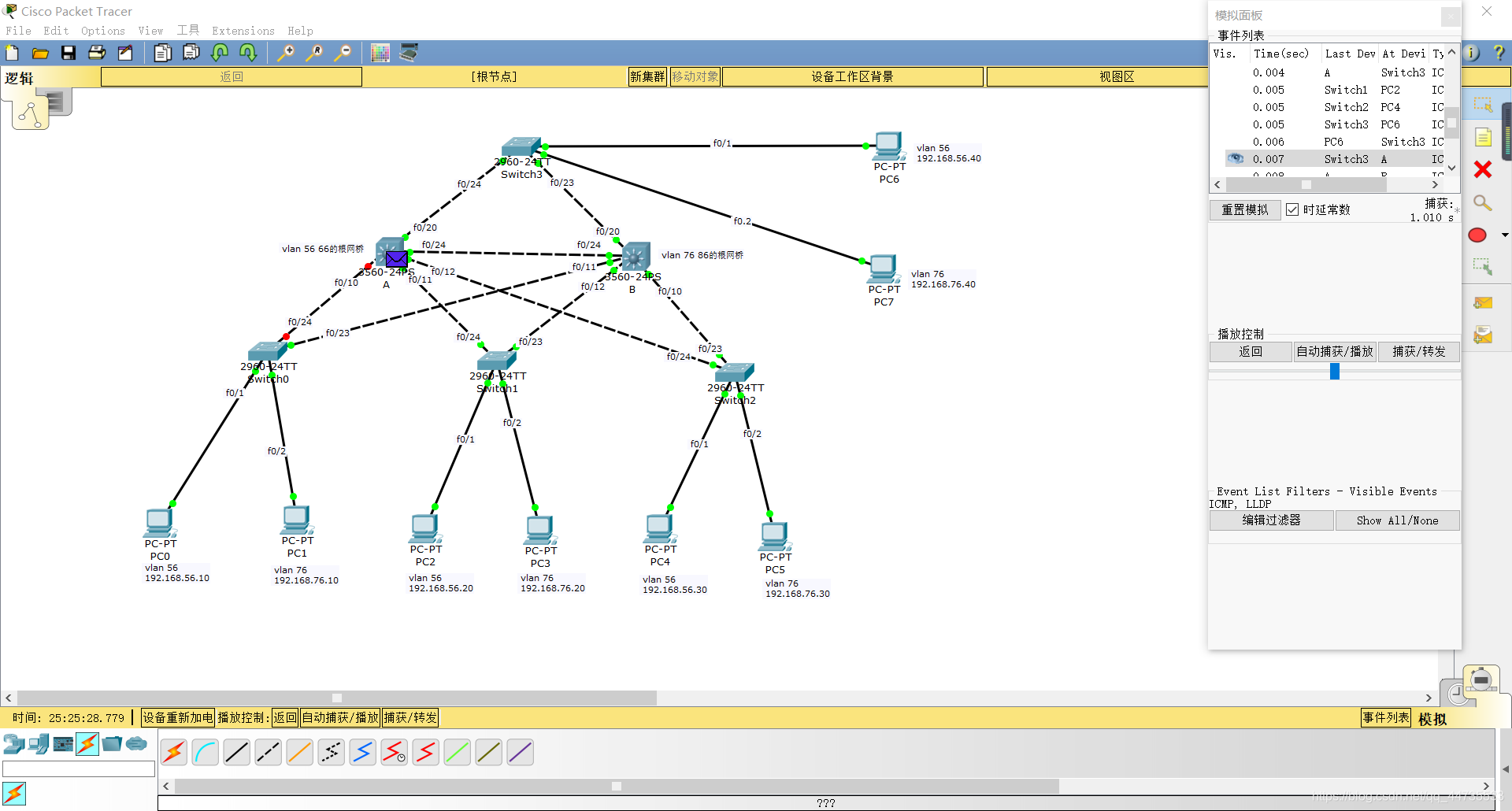This screenshot has height=811, width=1512.
Task: Click 捕获/转发 in simulation panel
Action: tap(1419, 351)
